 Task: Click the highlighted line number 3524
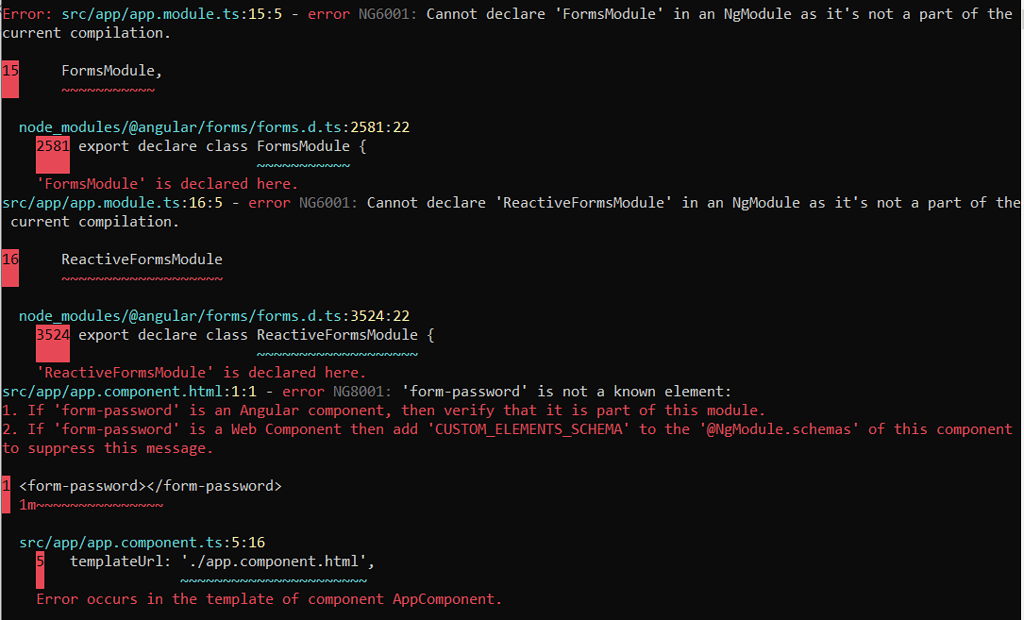(x=53, y=343)
